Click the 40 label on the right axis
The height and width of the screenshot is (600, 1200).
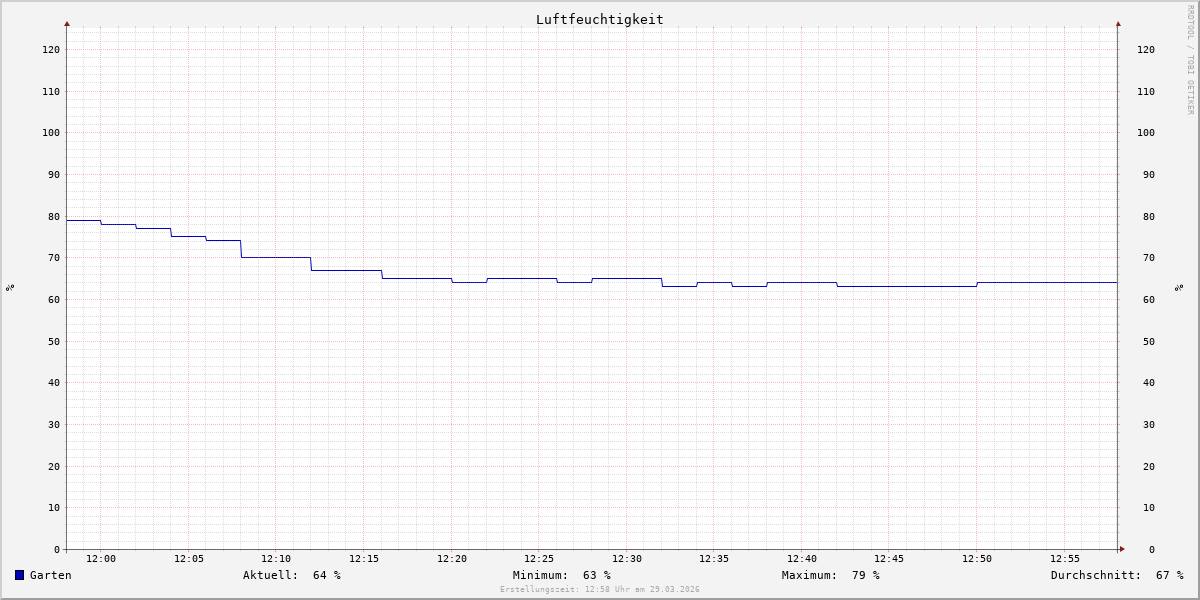pos(1149,382)
